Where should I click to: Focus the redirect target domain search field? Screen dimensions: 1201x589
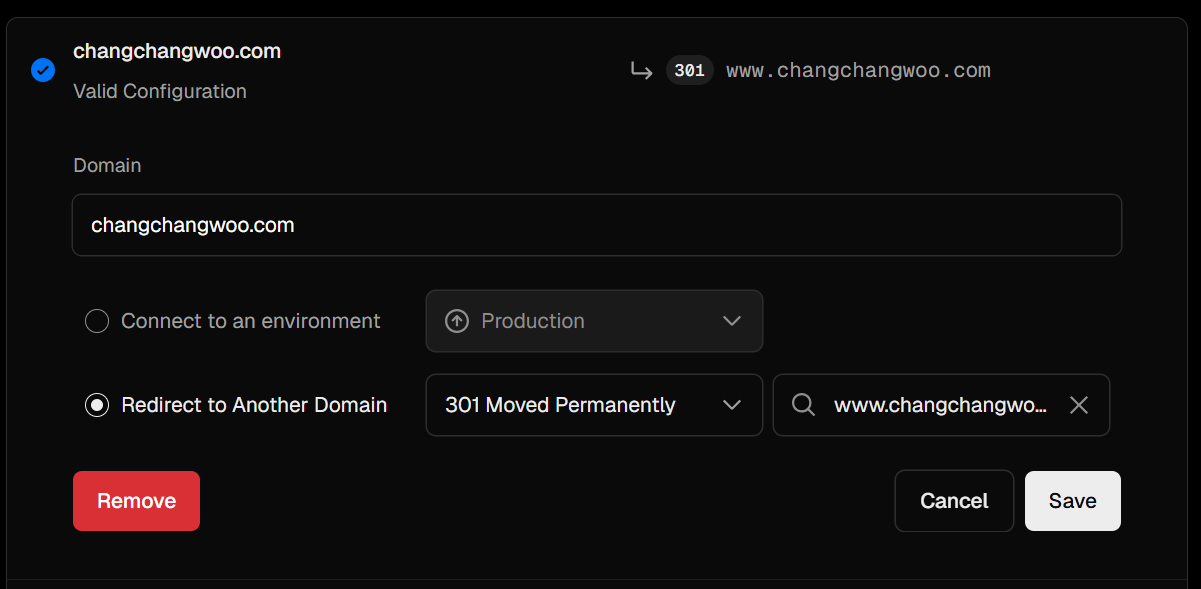940,405
